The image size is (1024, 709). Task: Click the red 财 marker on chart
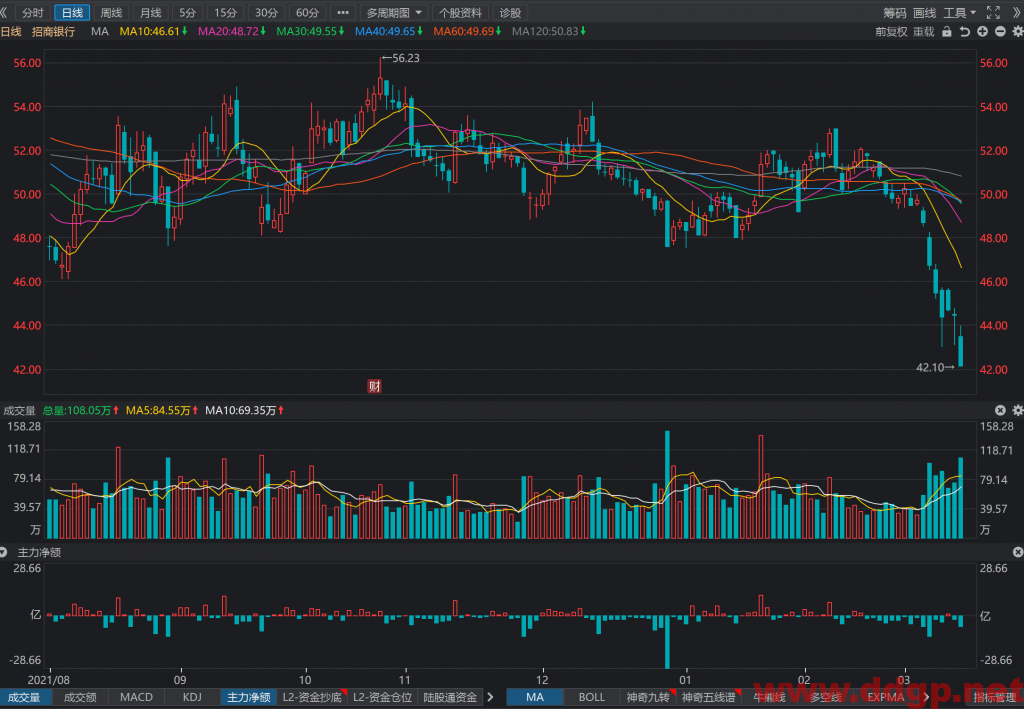[374, 386]
